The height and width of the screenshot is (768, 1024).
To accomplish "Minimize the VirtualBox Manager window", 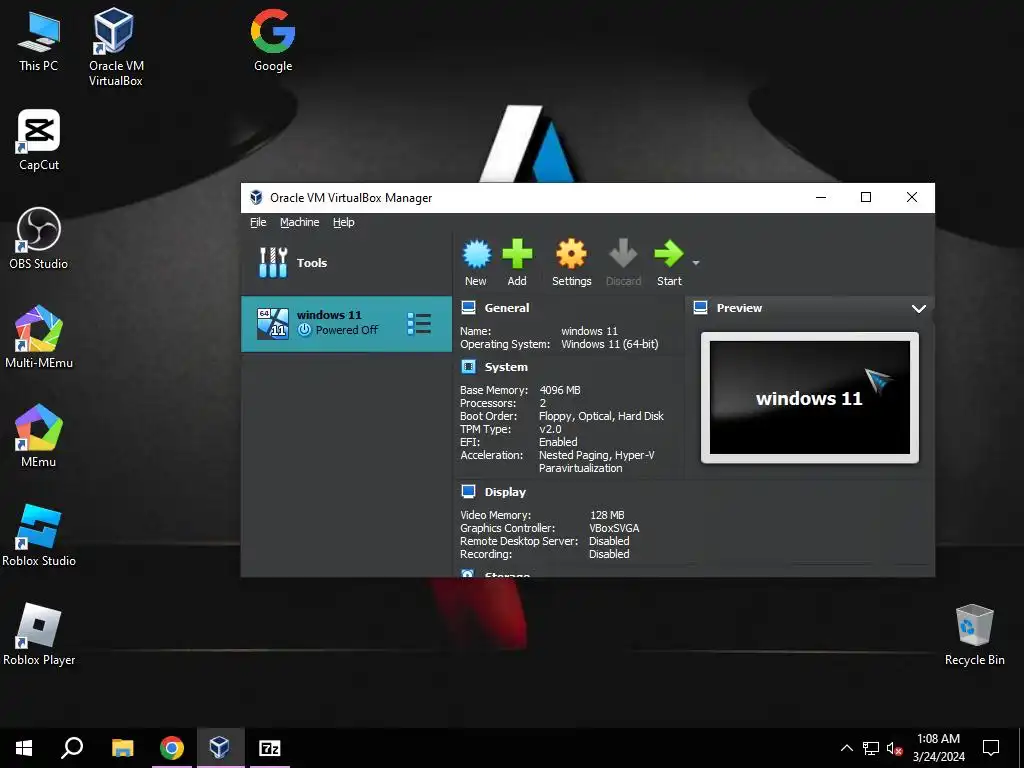I will pyautogui.click(x=821, y=197).
